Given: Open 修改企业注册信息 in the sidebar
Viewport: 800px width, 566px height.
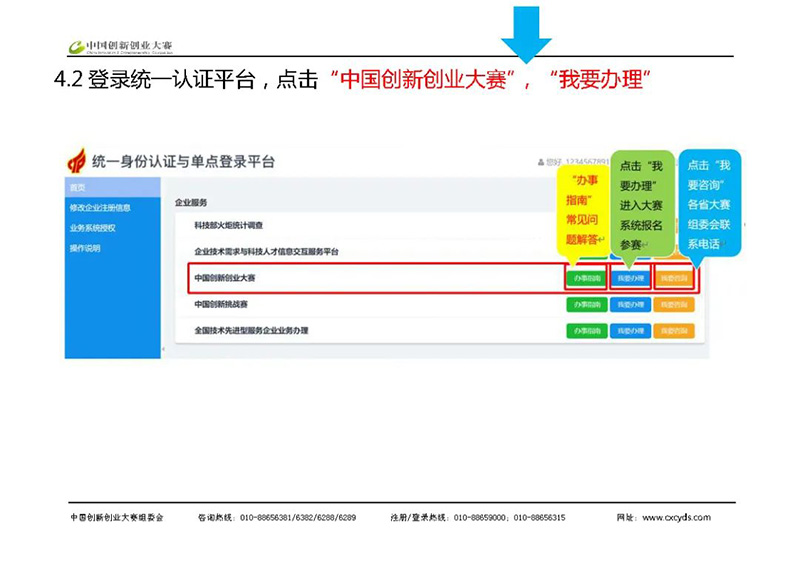Looking at the screenshot, I should (x=100, y=208).
